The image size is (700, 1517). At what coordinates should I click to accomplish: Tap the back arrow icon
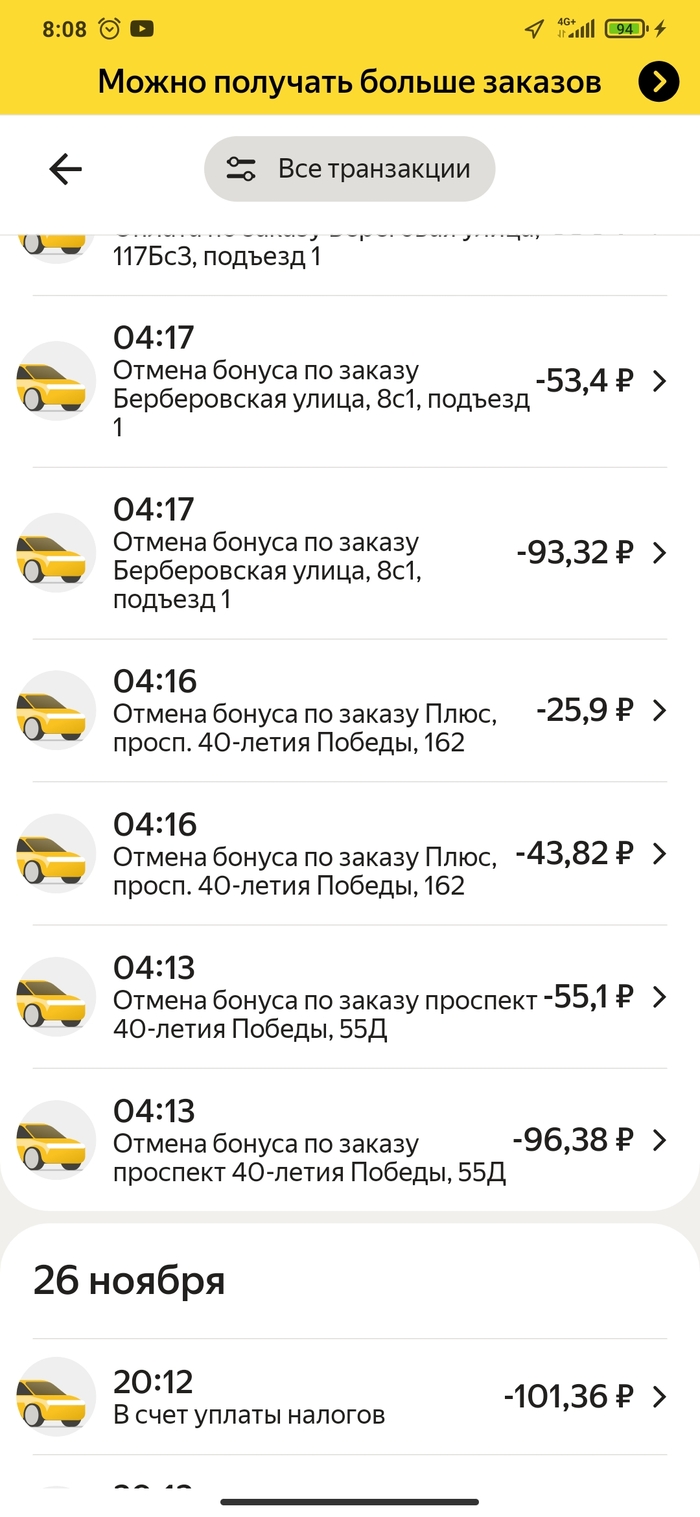(x=66, y=169)
